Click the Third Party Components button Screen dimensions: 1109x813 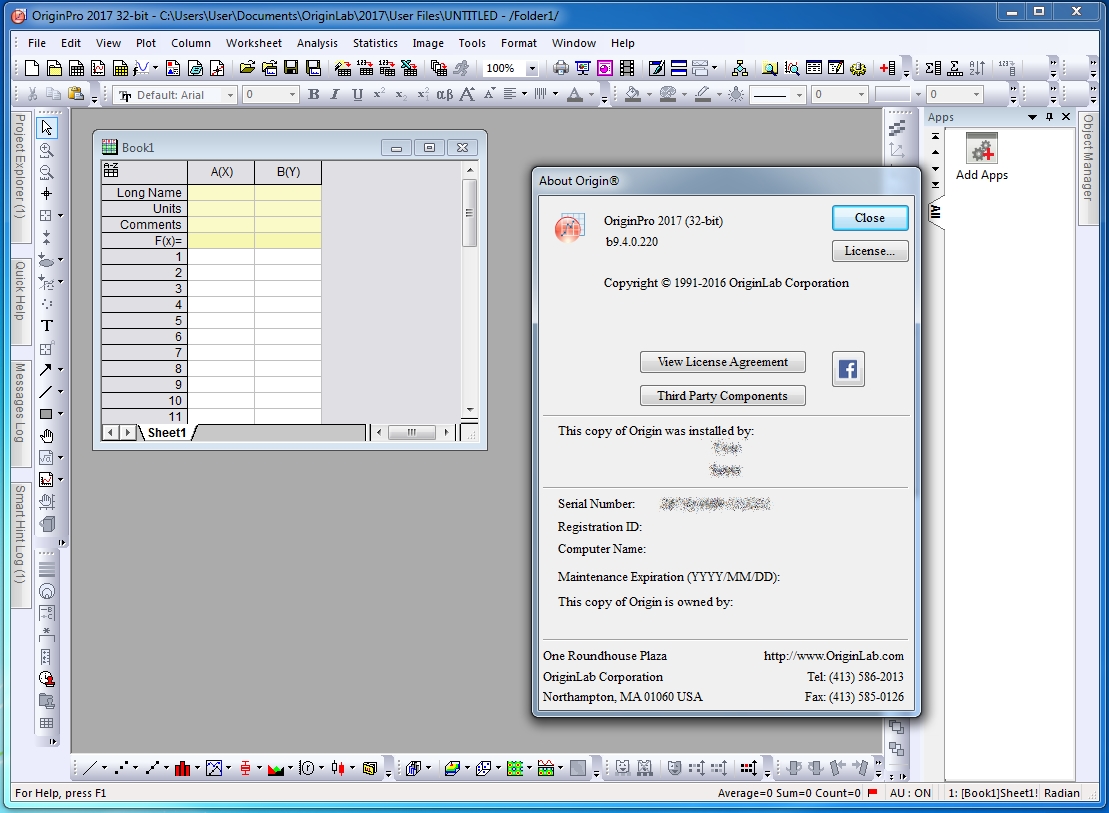tap(722, 396)
